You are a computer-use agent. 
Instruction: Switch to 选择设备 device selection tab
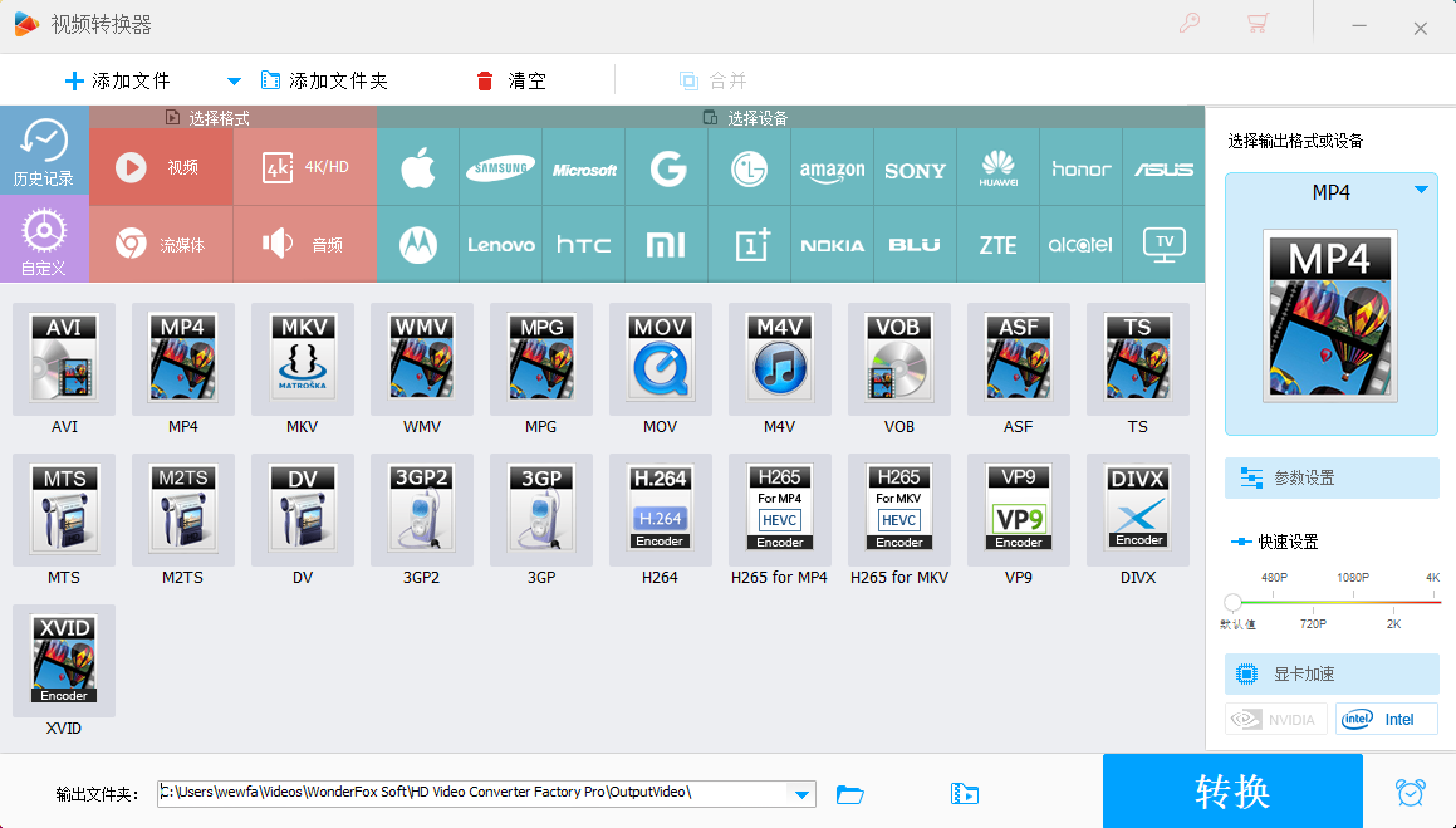[750, 119]
